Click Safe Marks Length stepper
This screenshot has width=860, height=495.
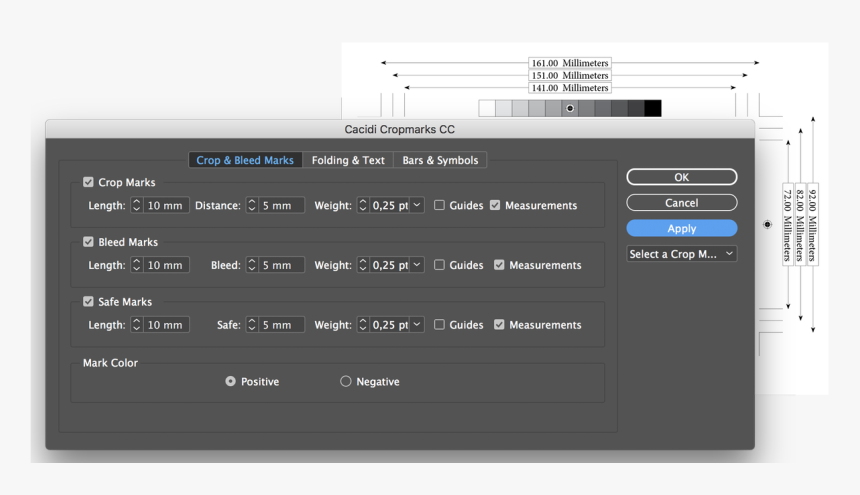tap(137, 325)
